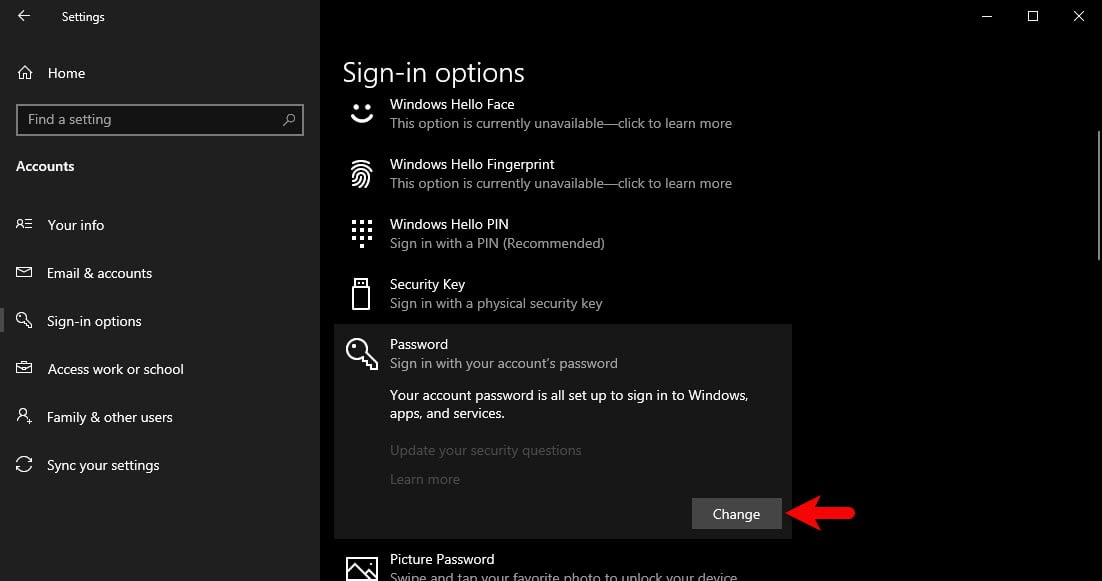Image resolution: width=1102 pixels, height=581 pixels.
Task: Click the Change password button
Action: pos(737,514)
